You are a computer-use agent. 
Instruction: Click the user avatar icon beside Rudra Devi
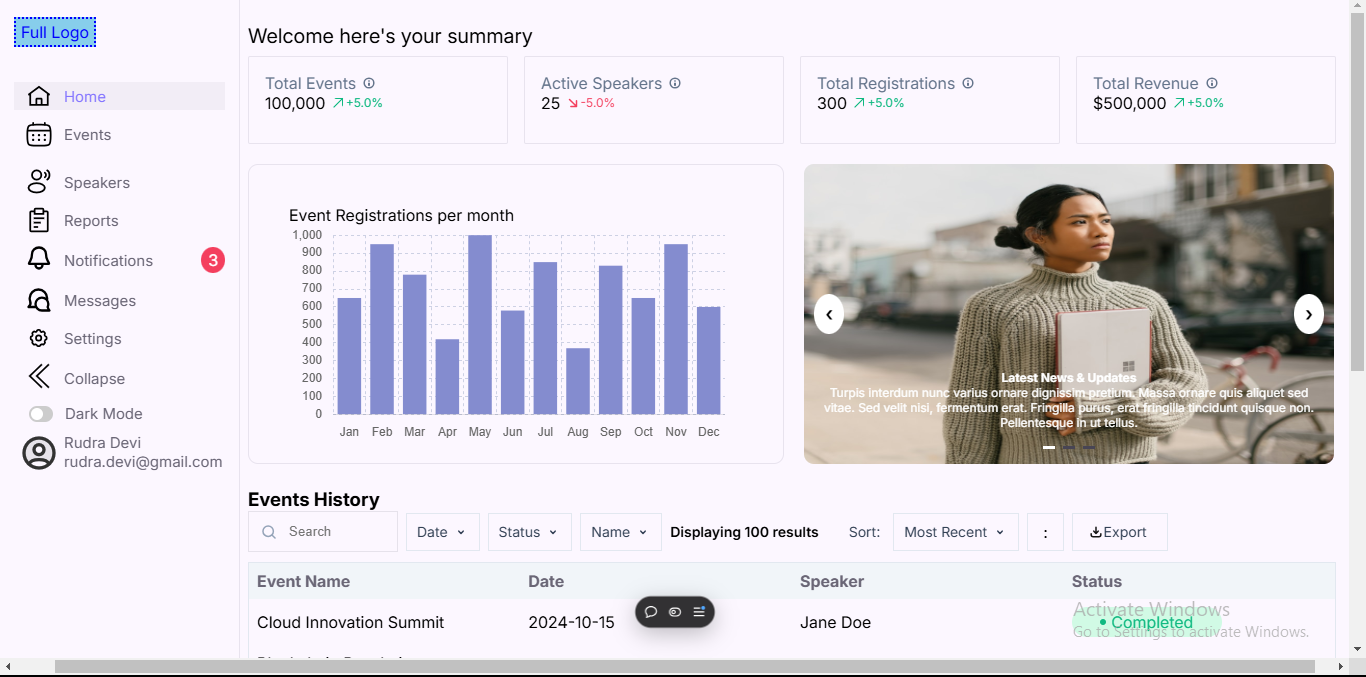point(39,453)
